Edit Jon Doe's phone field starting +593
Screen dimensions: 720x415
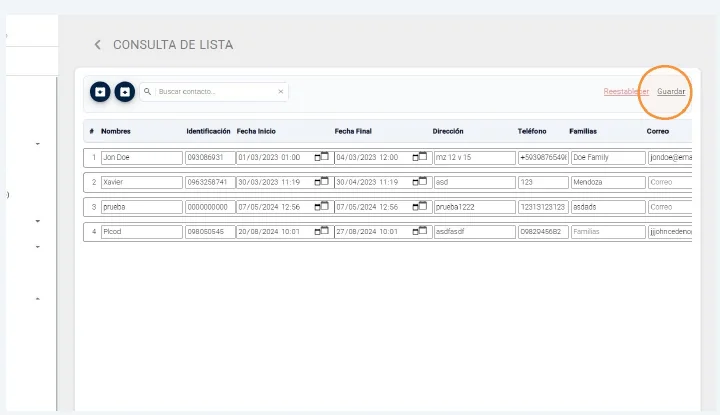543,157
